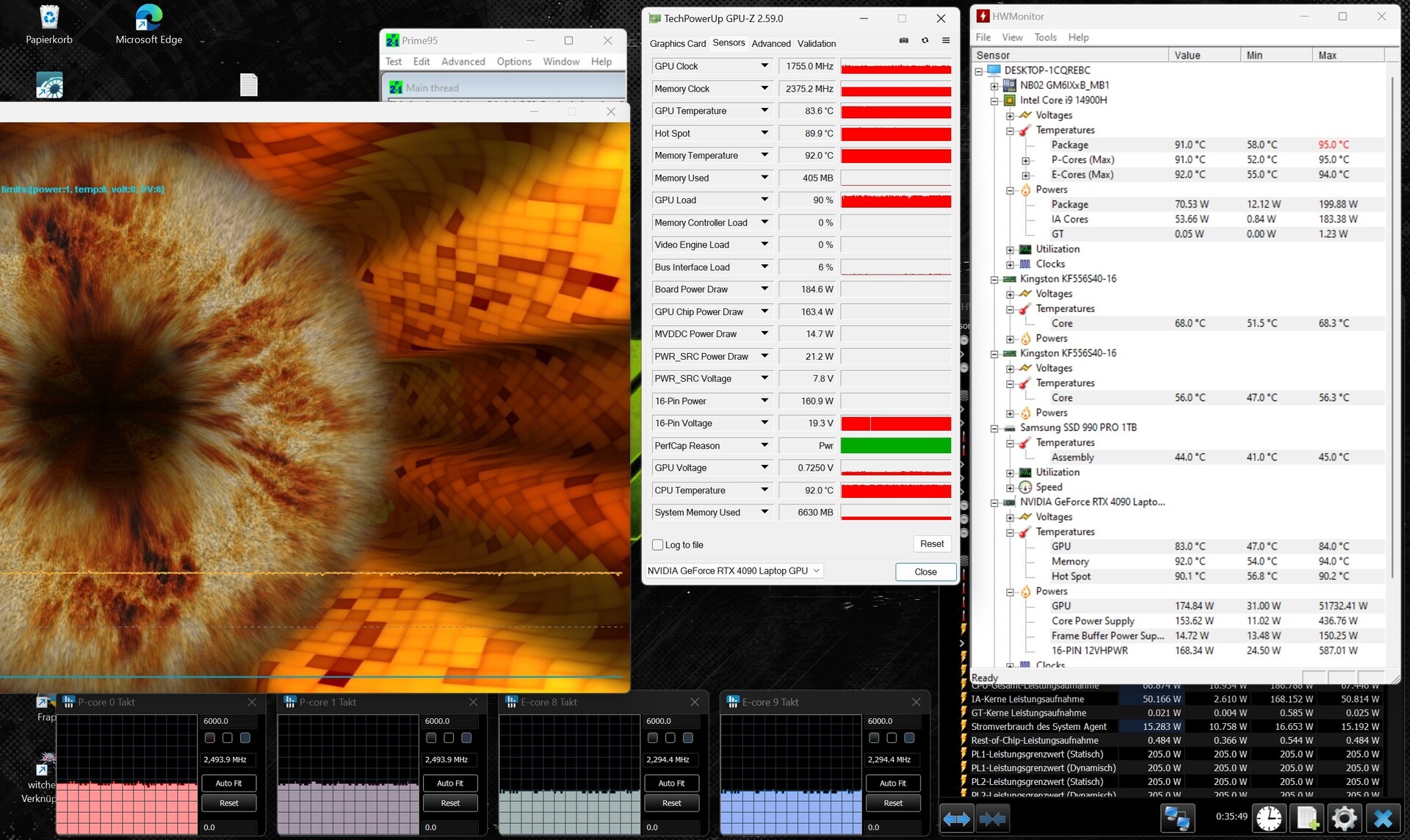Collapse the Intel Core i9 14900H tree node

(x=994, y=101)
